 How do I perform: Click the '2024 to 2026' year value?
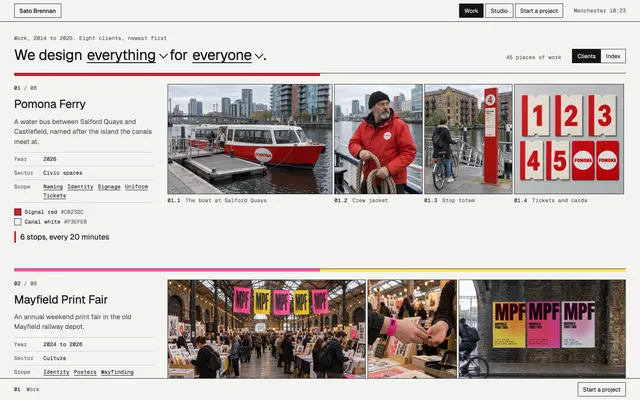coord(62,344)
